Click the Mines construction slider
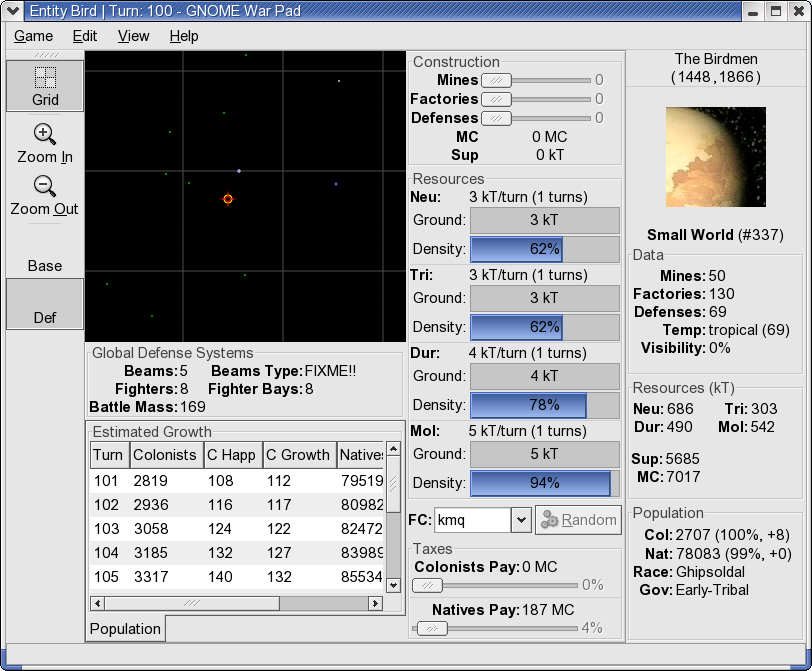 coord(496,80)
